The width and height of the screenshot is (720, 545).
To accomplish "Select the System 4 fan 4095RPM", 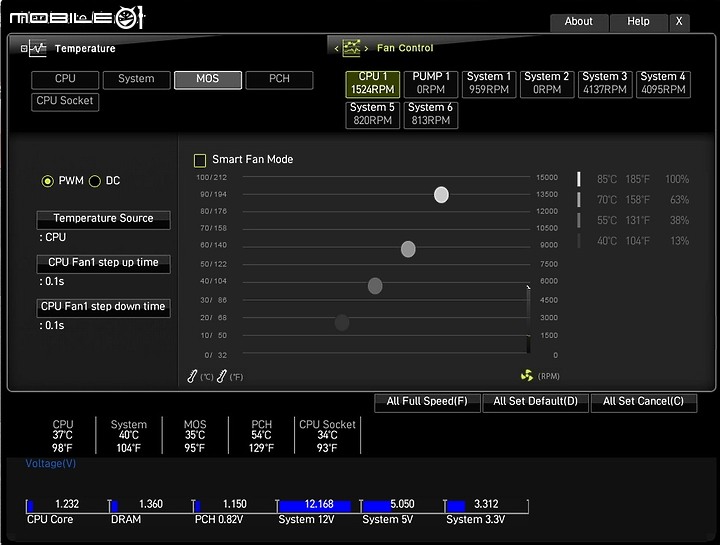I will click(x=663, y=84).
